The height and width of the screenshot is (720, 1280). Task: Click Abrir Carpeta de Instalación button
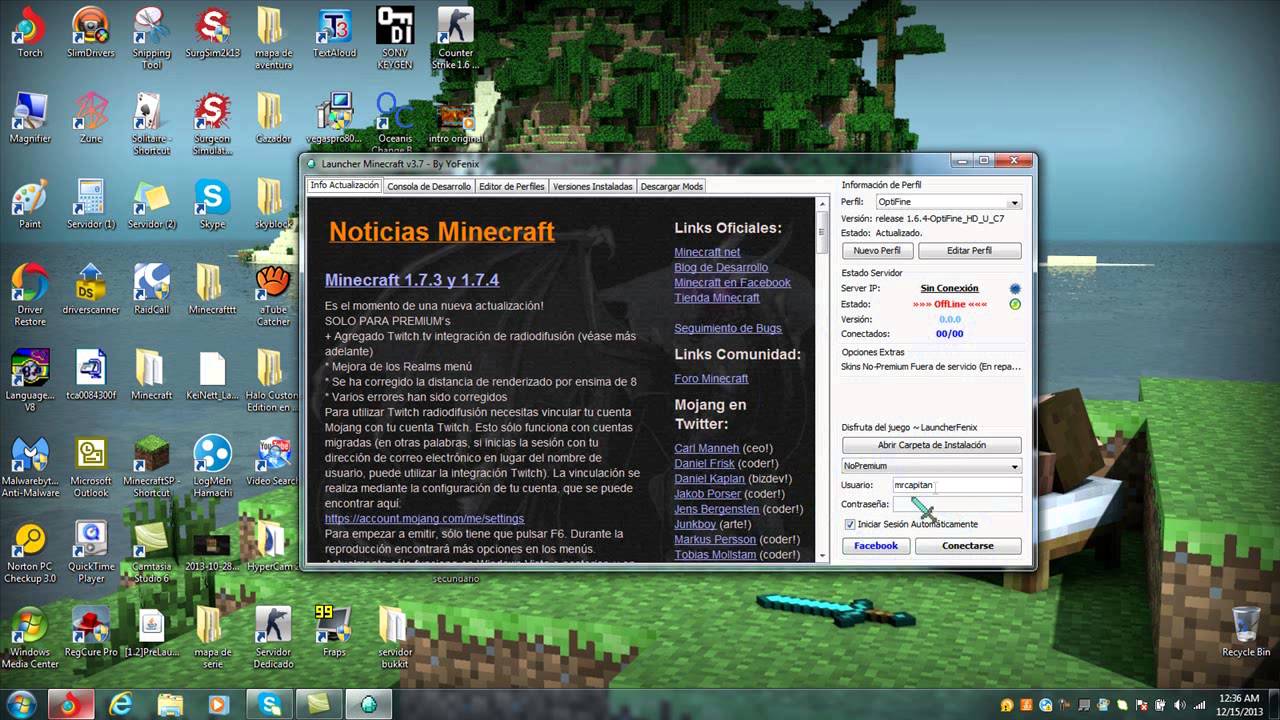[x=931, y=445]
